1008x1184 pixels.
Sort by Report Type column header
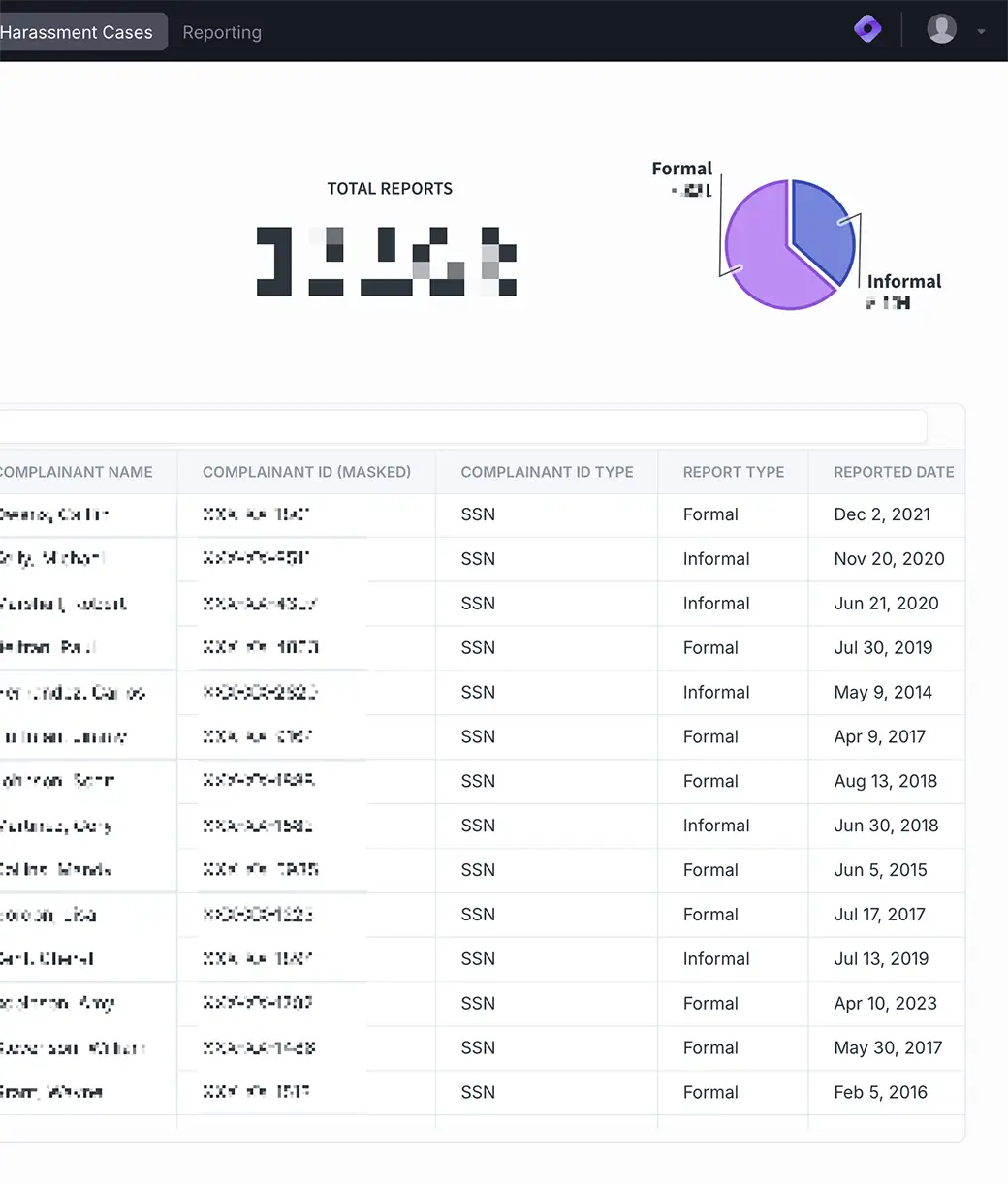tap(733, 472)
